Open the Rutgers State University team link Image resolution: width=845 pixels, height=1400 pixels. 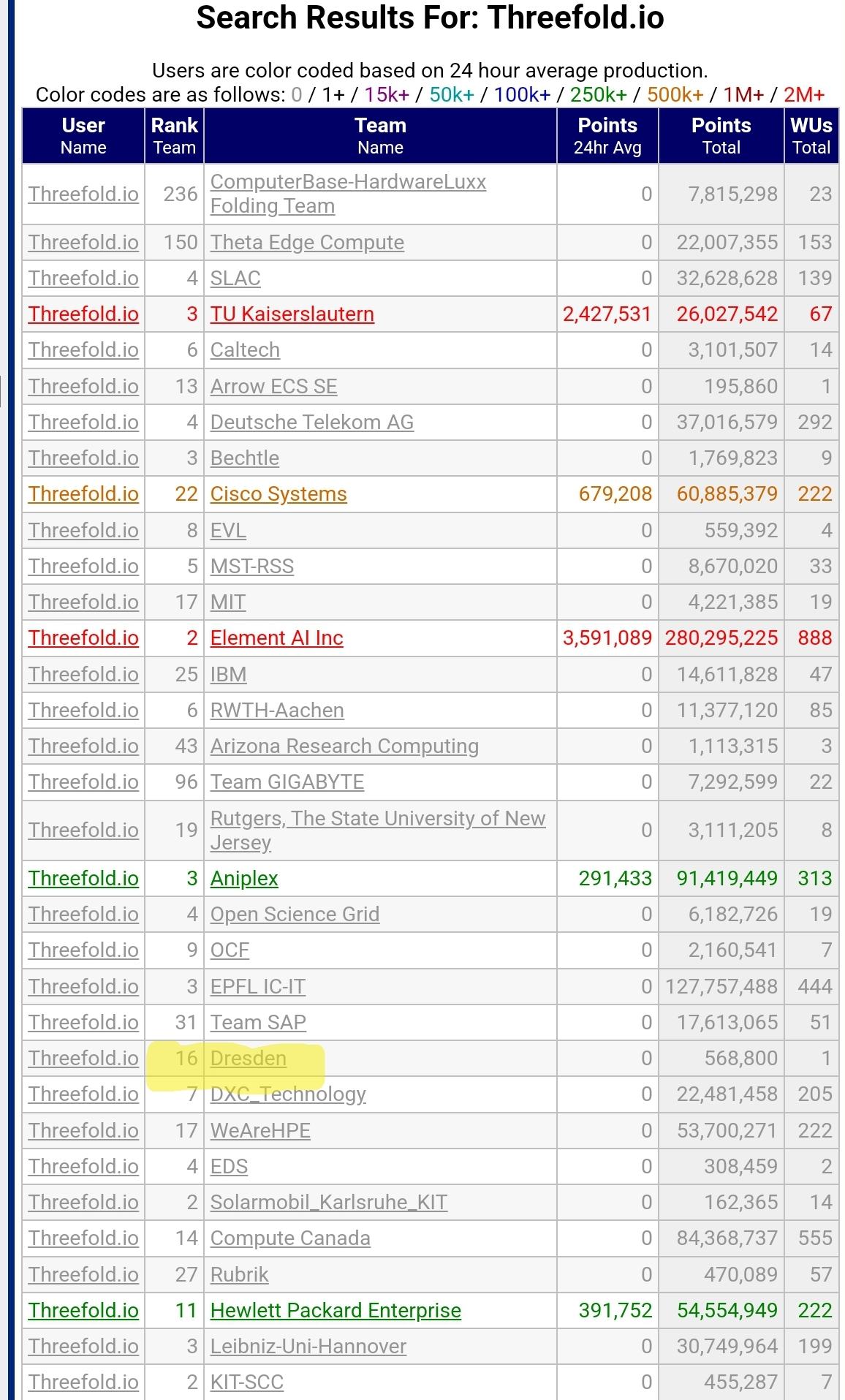(378, 830)
